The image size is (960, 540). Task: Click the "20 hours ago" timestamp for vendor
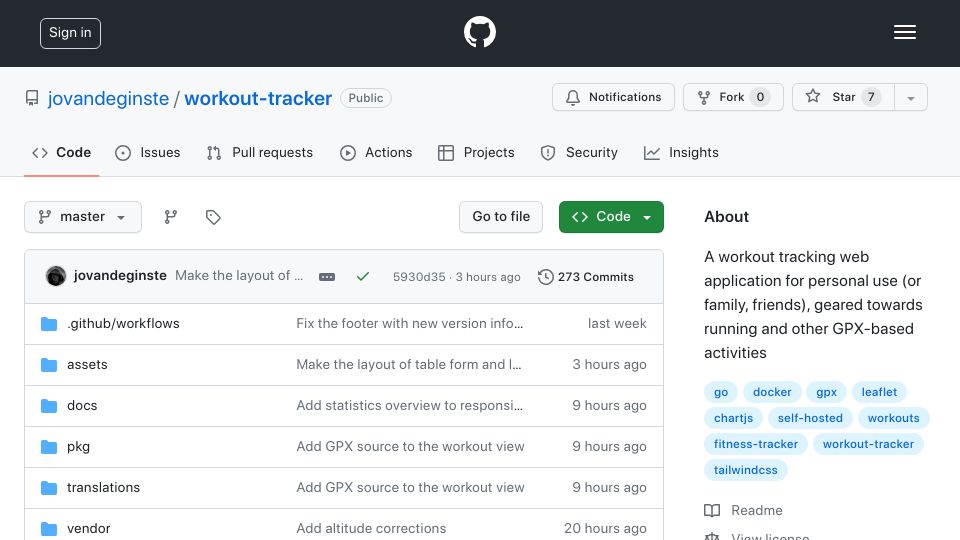pyautogui.click(x=605, y=528)
